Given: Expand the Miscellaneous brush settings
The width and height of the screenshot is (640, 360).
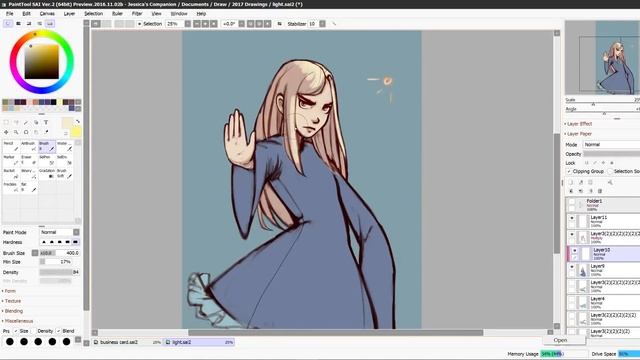Looking at the screenshot, I should 18,321.
